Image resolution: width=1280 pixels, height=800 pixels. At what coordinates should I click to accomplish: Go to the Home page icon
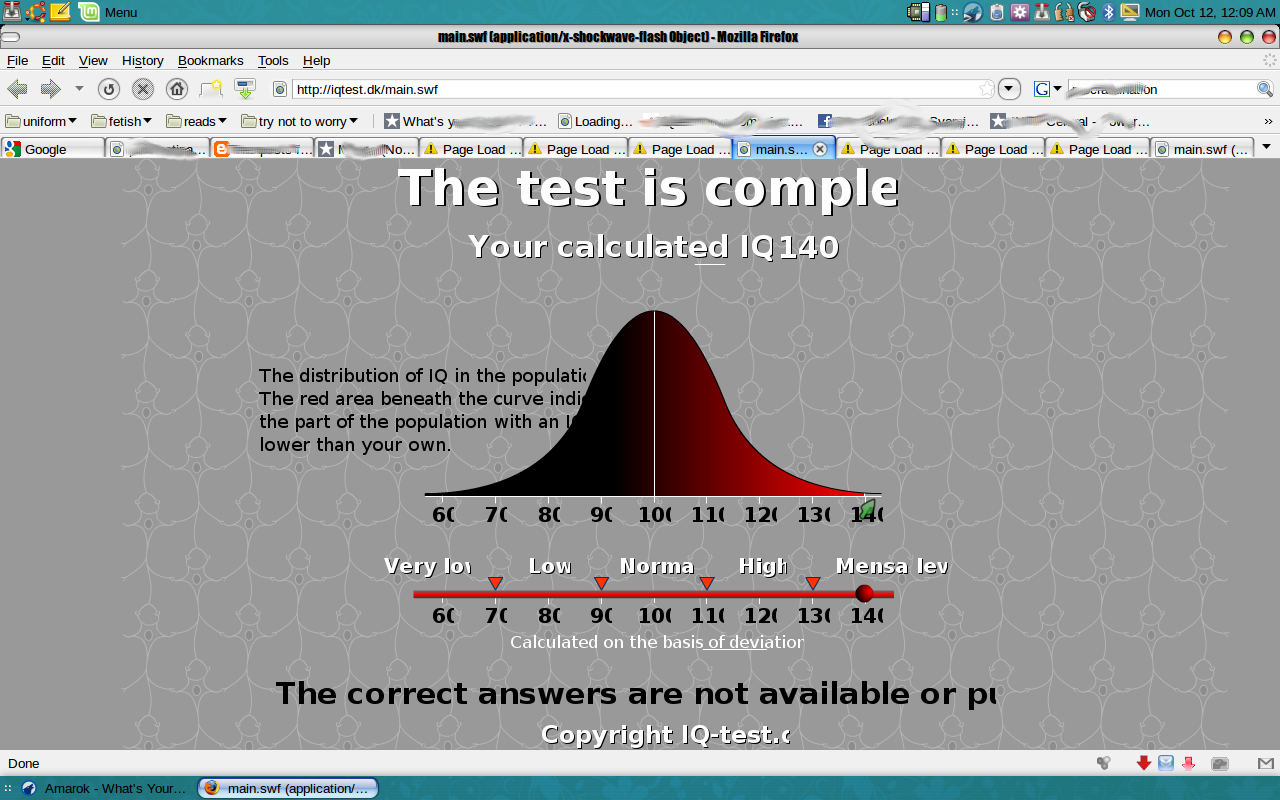177,89
